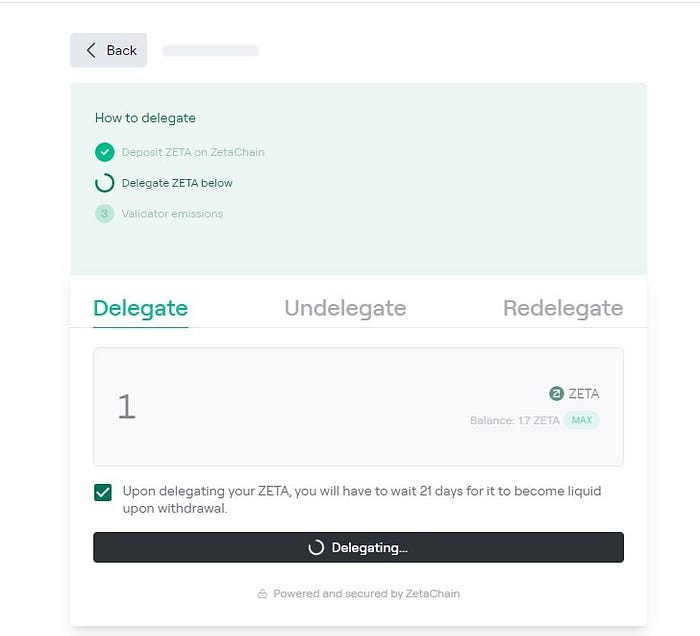The height and width of the screenshot is (636, 700).
Task: Click the Delegating... button
Action: (x=358, y=548)
